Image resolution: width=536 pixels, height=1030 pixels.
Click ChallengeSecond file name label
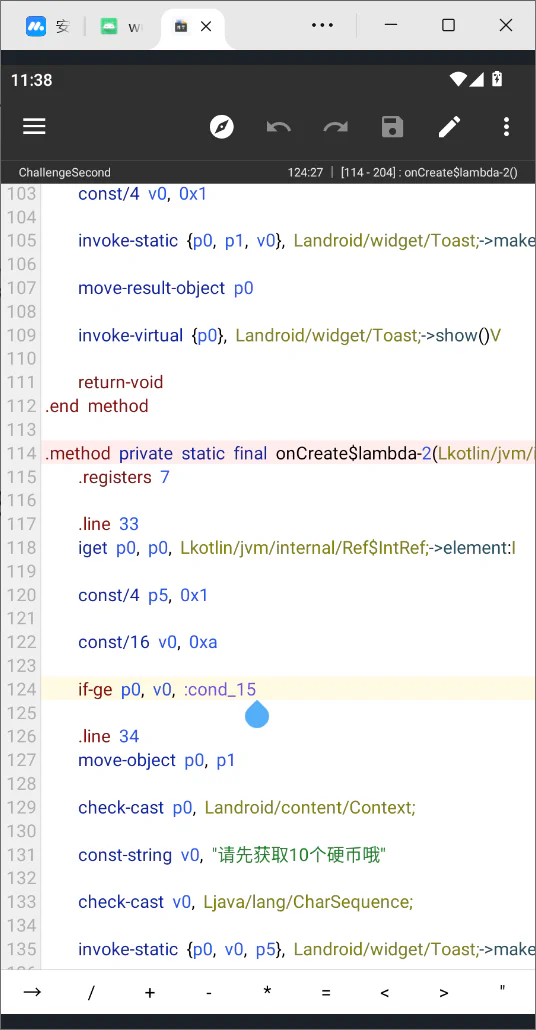click(x=64, y=173)
